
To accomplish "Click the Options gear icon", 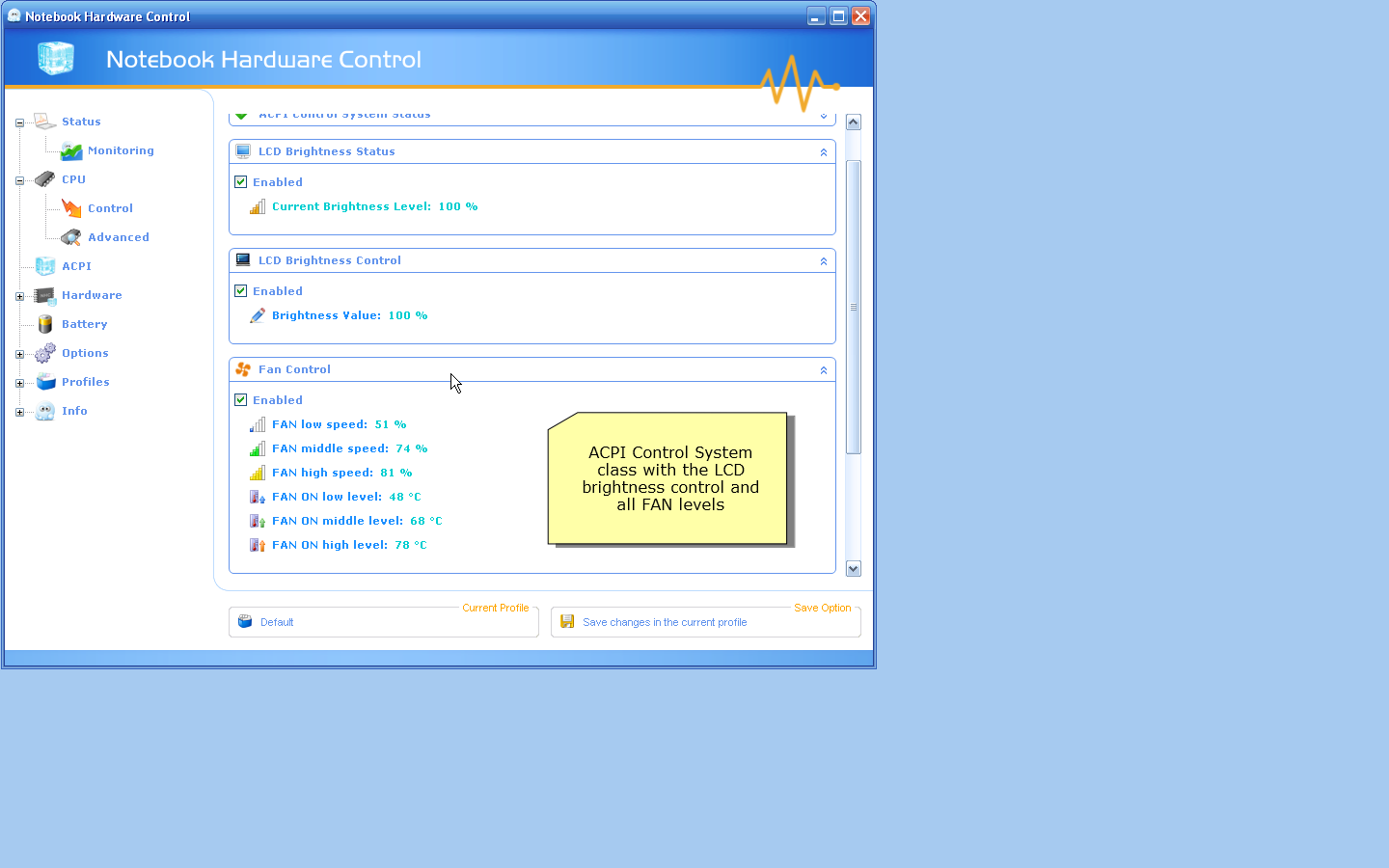I will [x=45, y=353].
